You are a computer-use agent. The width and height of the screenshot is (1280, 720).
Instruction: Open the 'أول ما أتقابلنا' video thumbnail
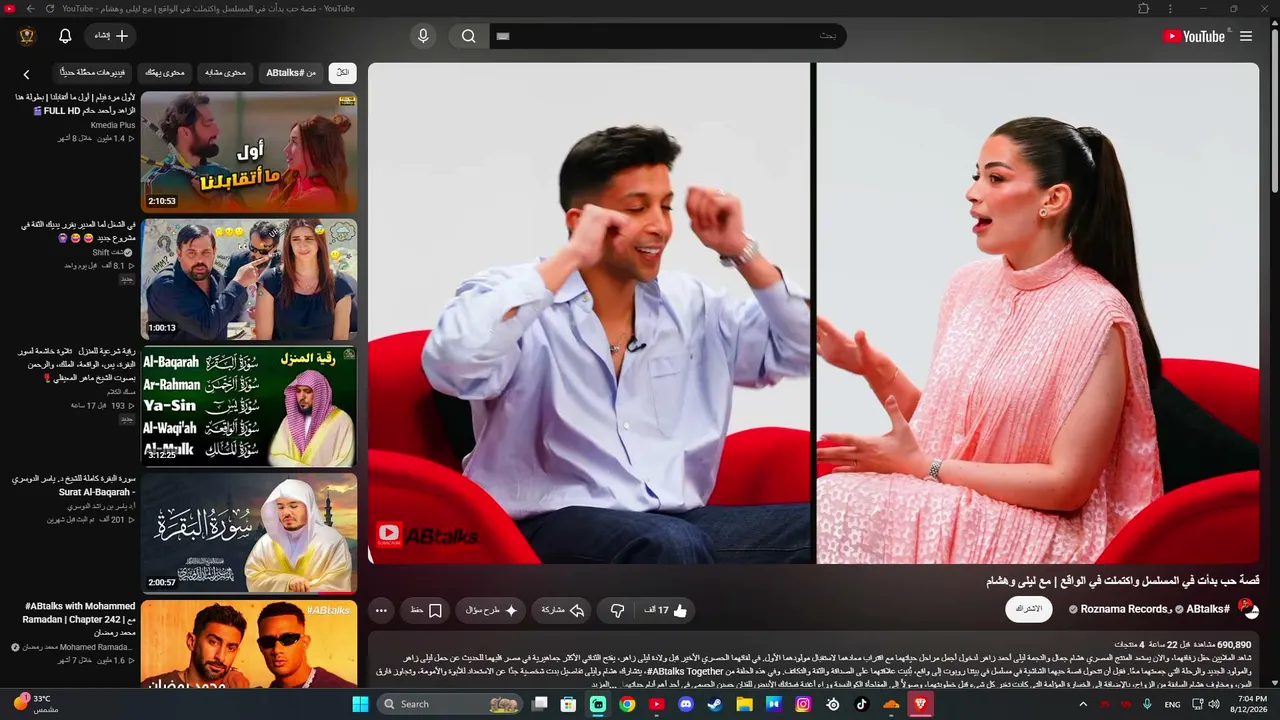tap(249, 152)
